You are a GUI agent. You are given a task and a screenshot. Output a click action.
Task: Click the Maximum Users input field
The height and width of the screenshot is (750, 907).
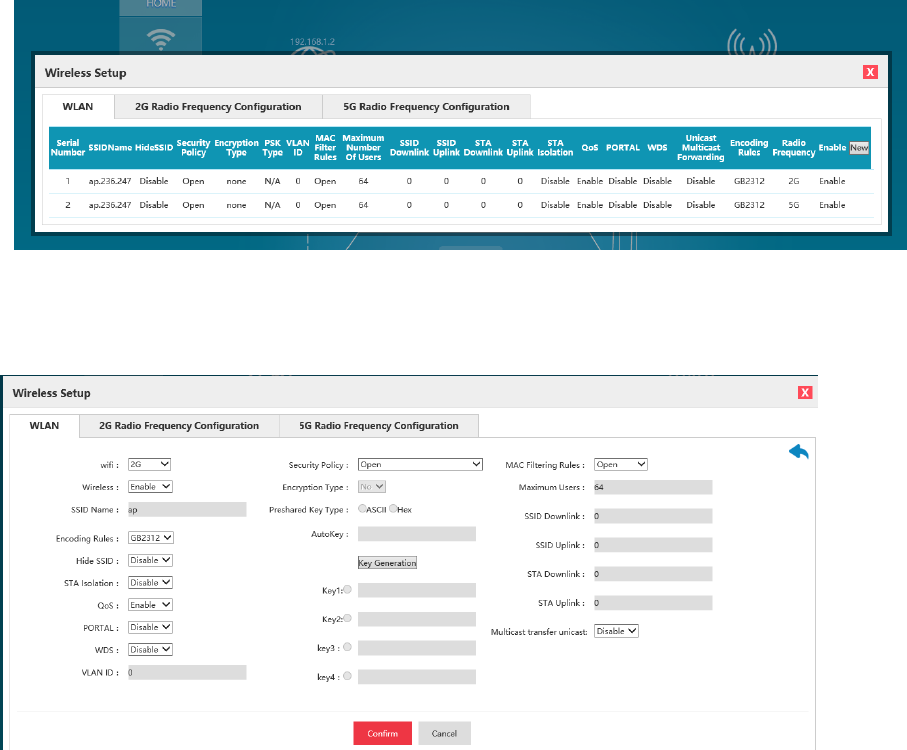[653, 487]
